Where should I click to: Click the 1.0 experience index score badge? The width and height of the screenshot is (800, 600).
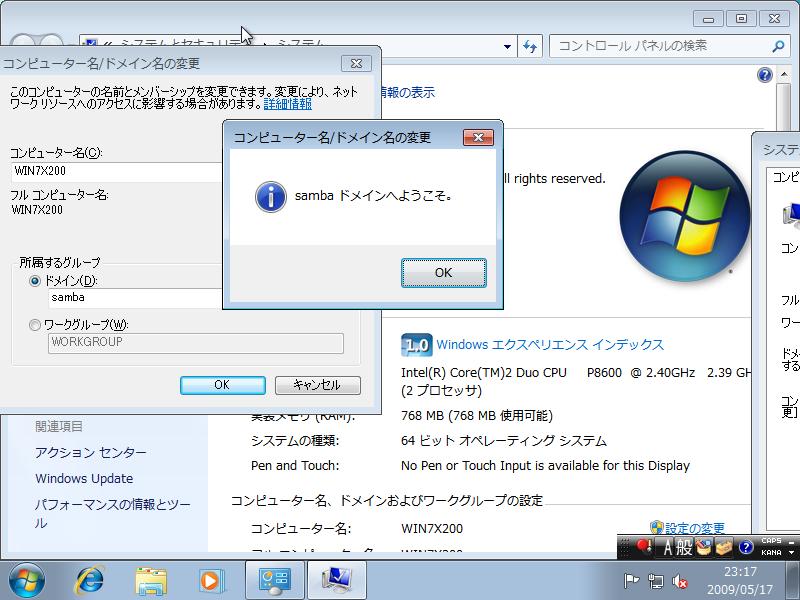[416, 345]
